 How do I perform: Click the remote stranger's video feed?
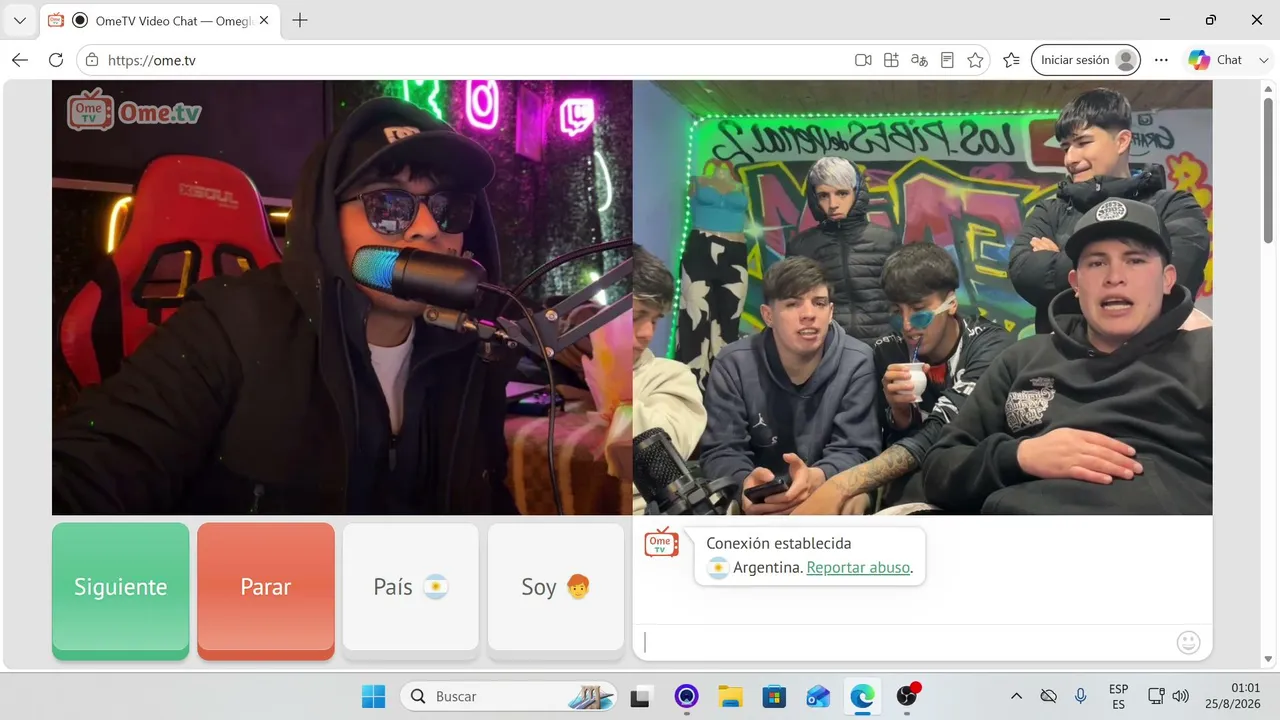coord(922,297)
